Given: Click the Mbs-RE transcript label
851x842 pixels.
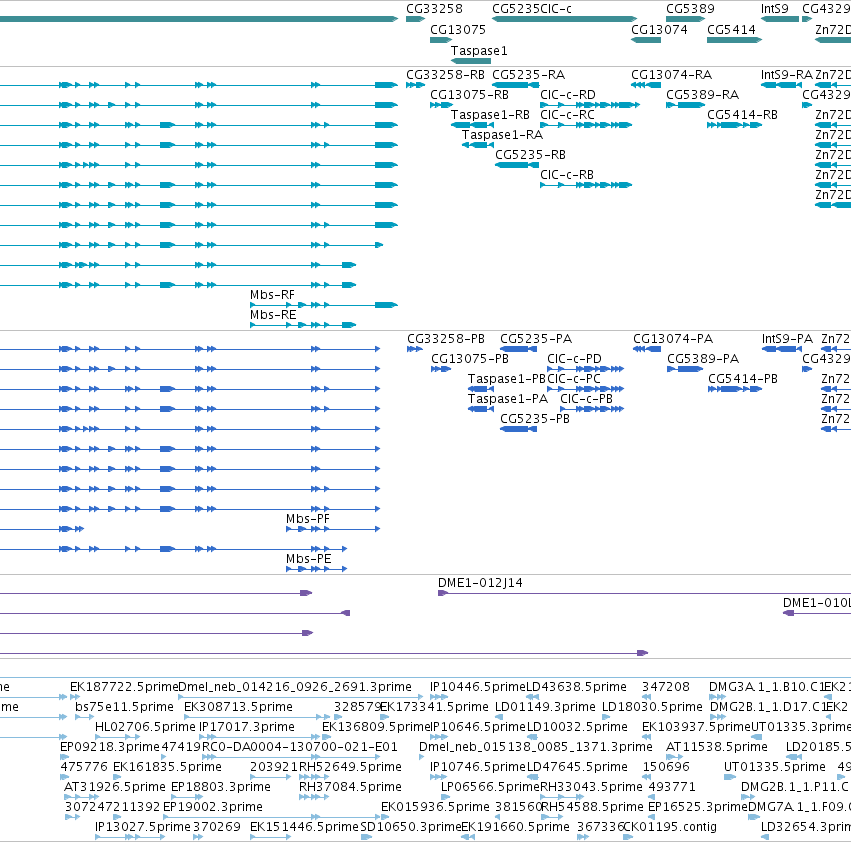Looking at the screenshot, I should click(x=273, y=315).
